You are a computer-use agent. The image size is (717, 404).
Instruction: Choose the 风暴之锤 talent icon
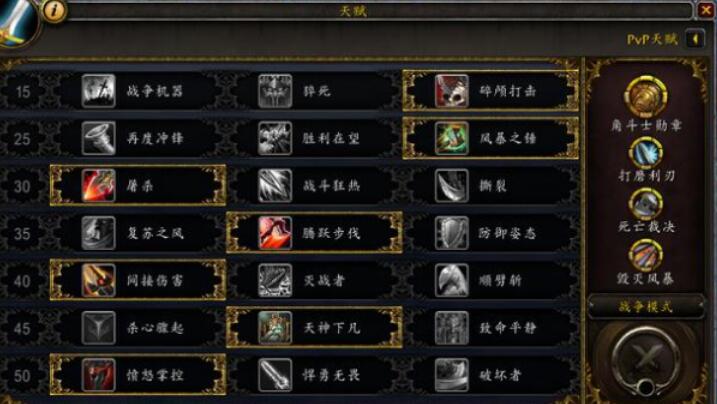(451, 138)
